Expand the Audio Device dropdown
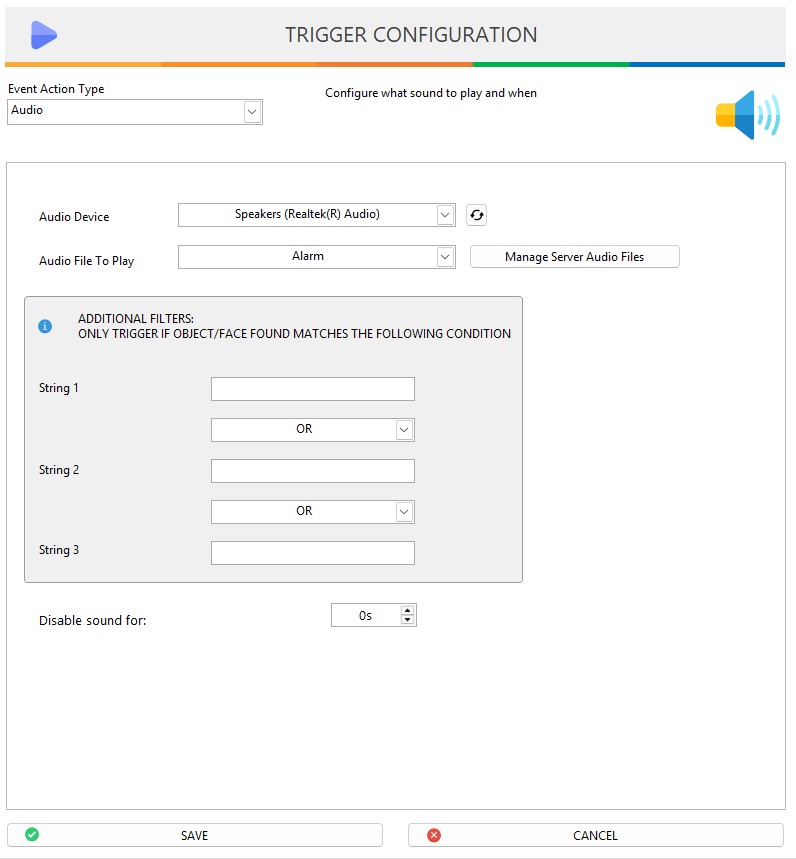796x859 pixels. click(445, 214)
